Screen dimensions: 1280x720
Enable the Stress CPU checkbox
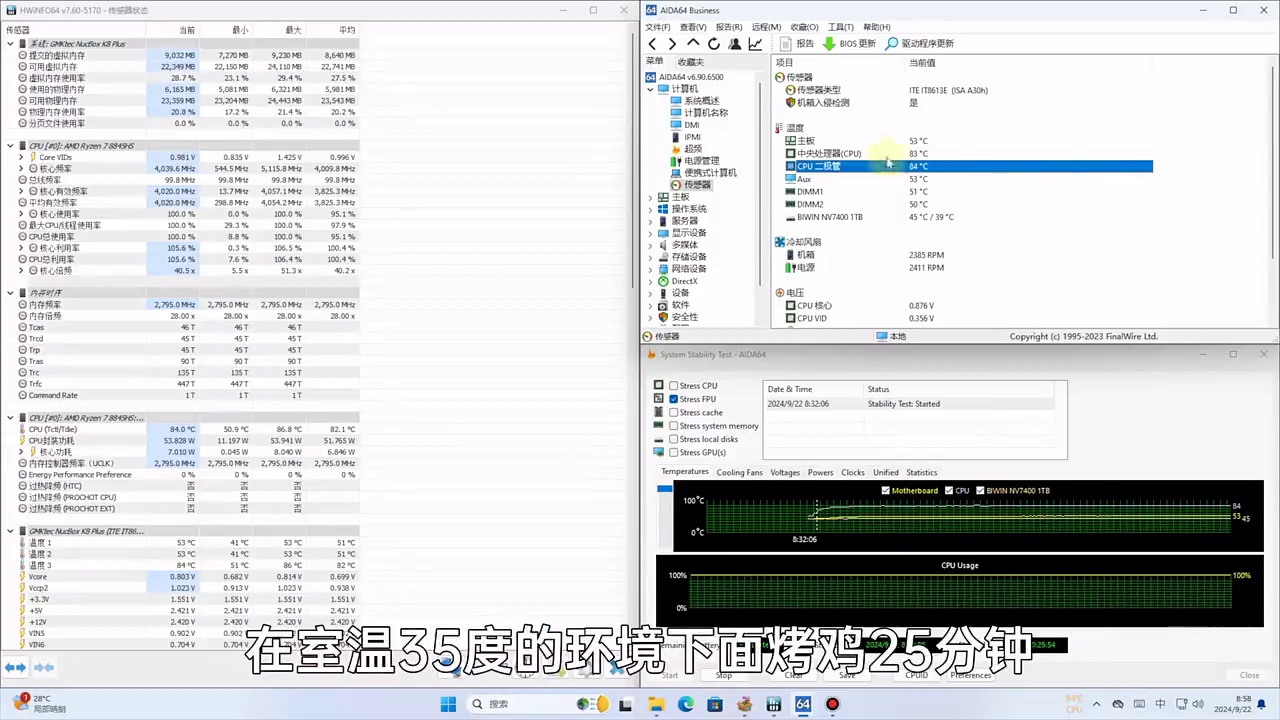tap(674, 386)
